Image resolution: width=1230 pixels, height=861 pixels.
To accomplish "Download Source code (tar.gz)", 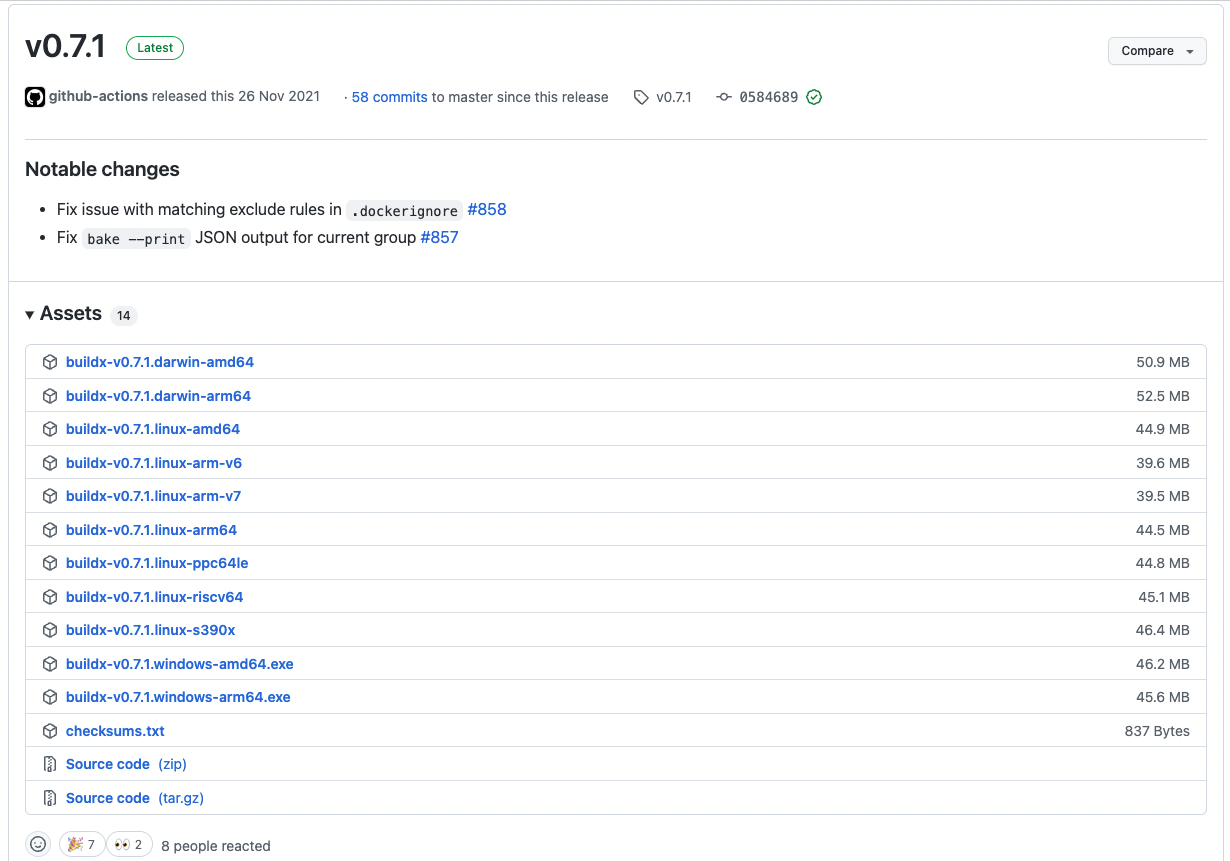I will [135, 798].
